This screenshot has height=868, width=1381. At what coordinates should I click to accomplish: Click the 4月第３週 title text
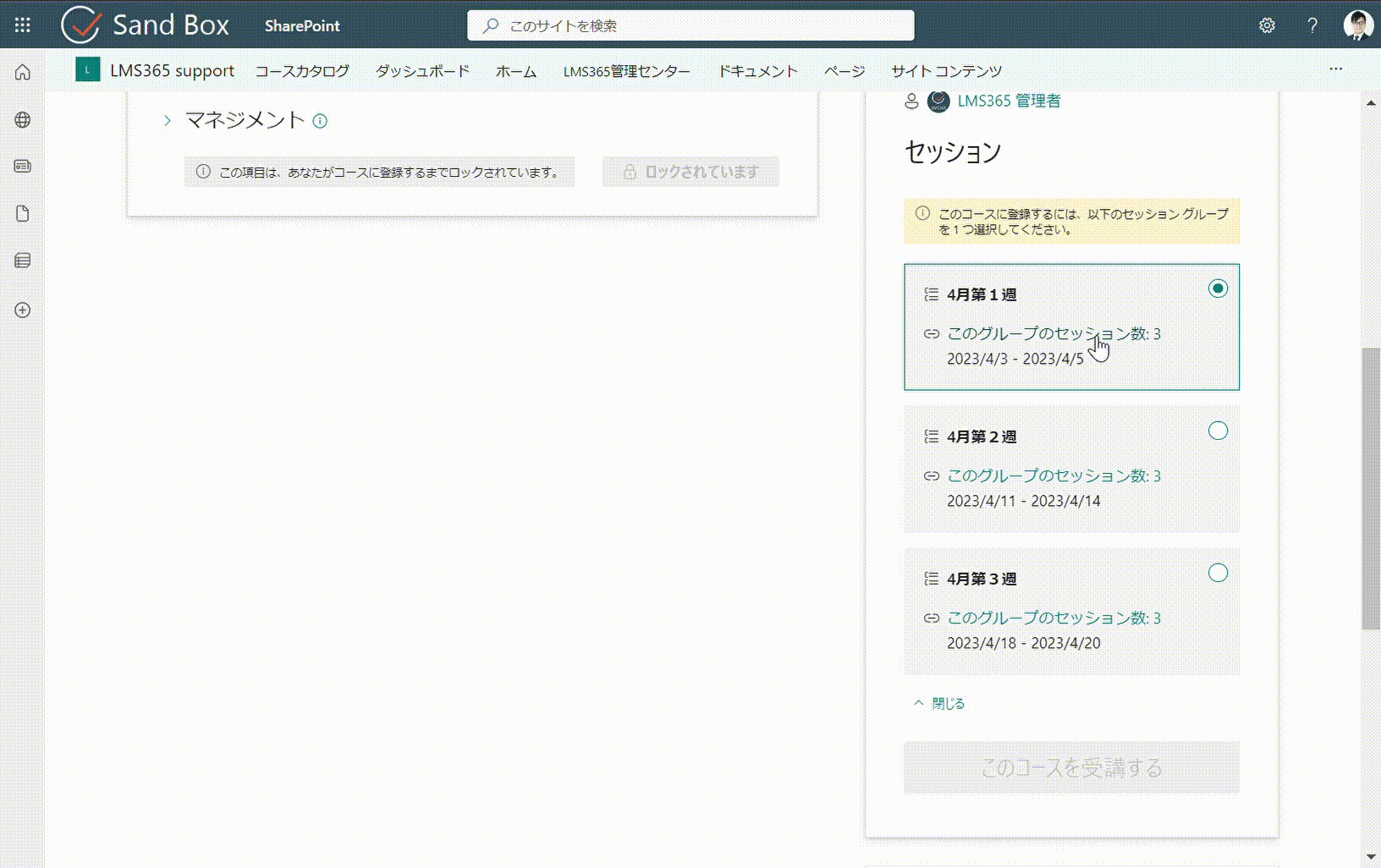click(x=982, y=579)
